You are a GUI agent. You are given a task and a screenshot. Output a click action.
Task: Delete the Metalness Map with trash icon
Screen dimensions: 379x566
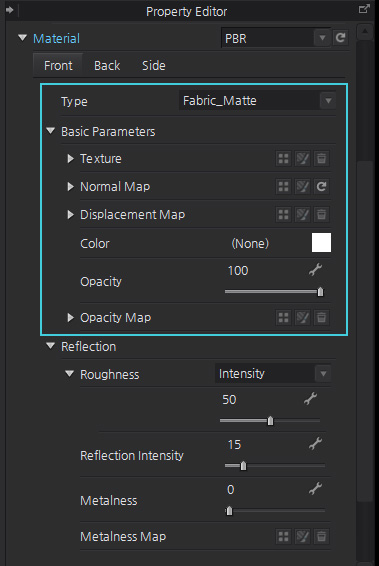(x=321, y=536)
